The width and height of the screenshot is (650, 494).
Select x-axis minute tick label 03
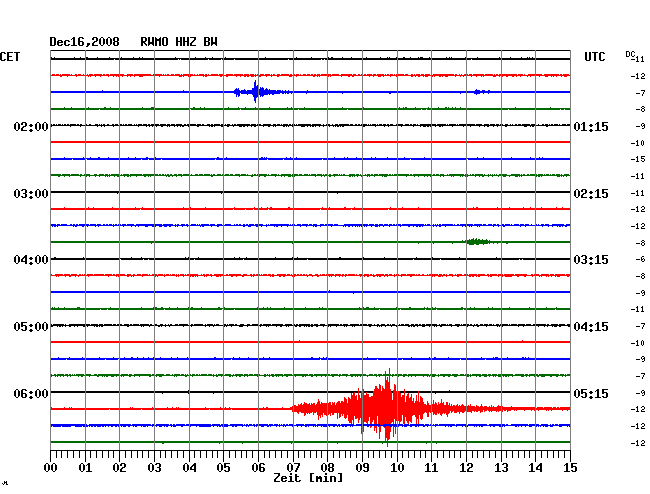(x=154, y=467)
